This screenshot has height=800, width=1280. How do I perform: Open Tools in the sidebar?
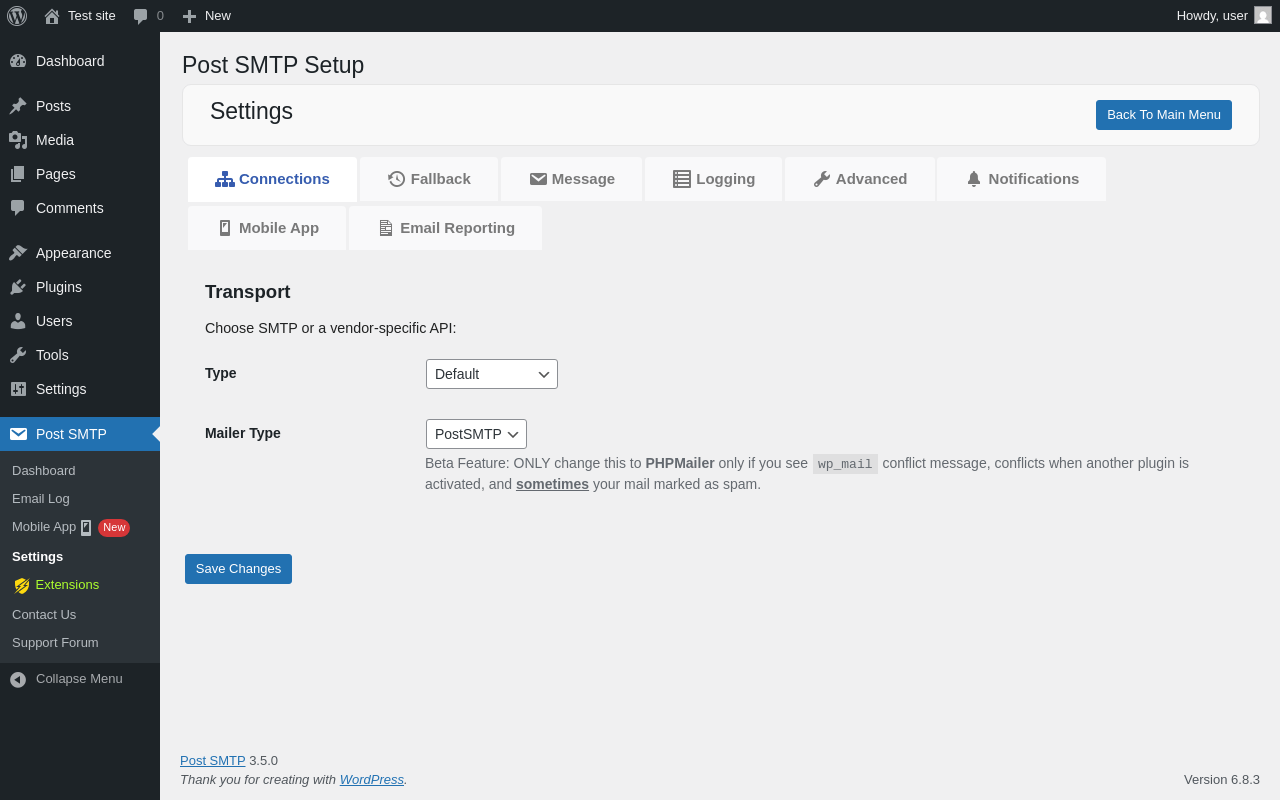pos(52,355)
